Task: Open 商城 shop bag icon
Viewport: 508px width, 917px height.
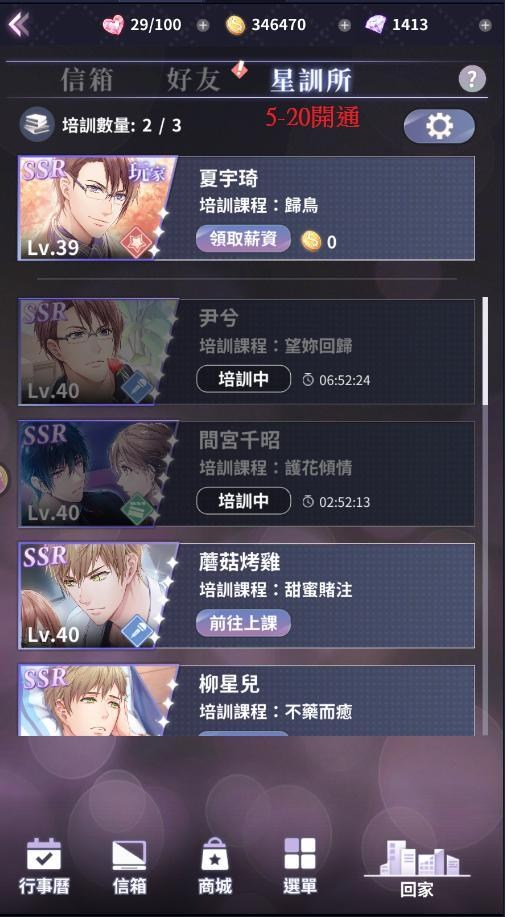Action: 215,866
